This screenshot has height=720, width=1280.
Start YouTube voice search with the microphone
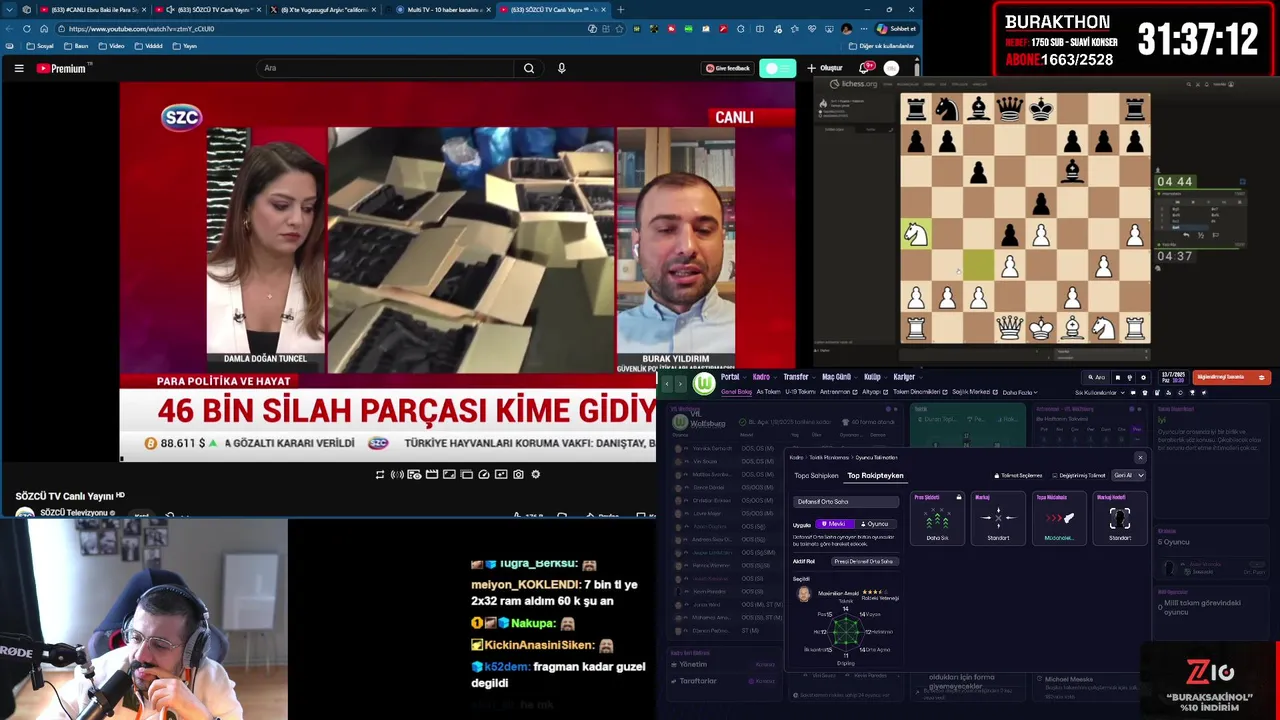pyautogui.click(x=561, y=68)
